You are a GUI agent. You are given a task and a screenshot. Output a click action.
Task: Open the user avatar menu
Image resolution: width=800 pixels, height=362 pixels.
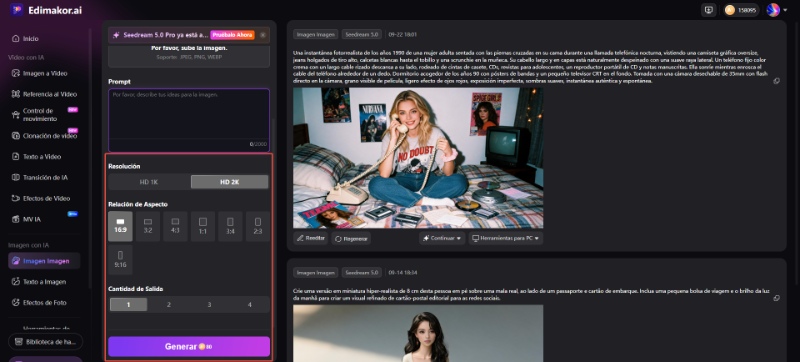tap(776, 10)
